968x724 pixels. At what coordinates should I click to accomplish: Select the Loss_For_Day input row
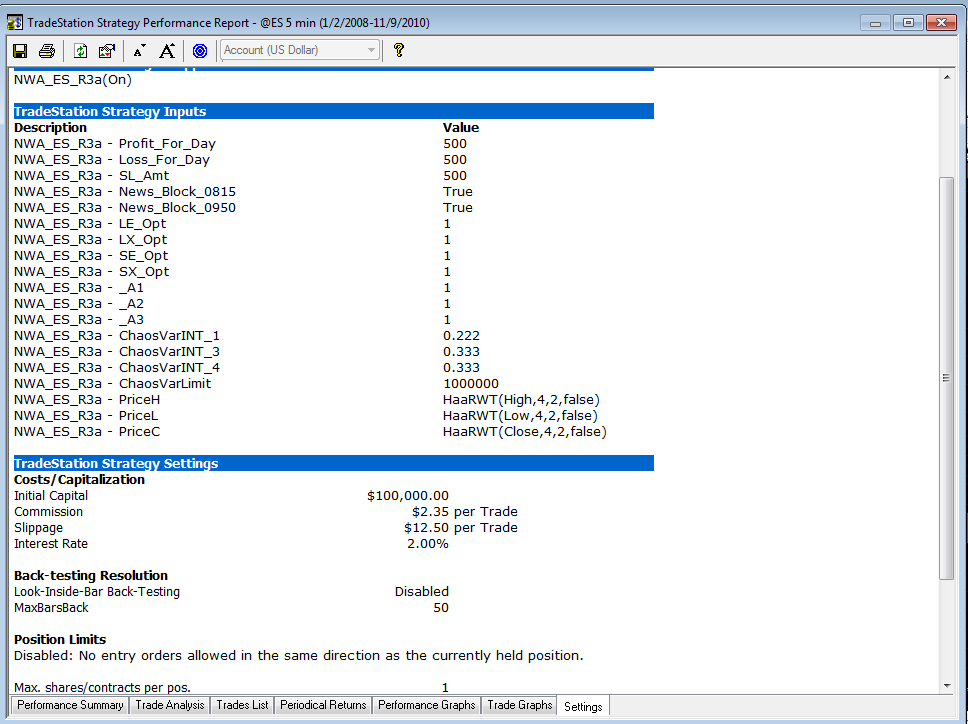click(247, 160)
